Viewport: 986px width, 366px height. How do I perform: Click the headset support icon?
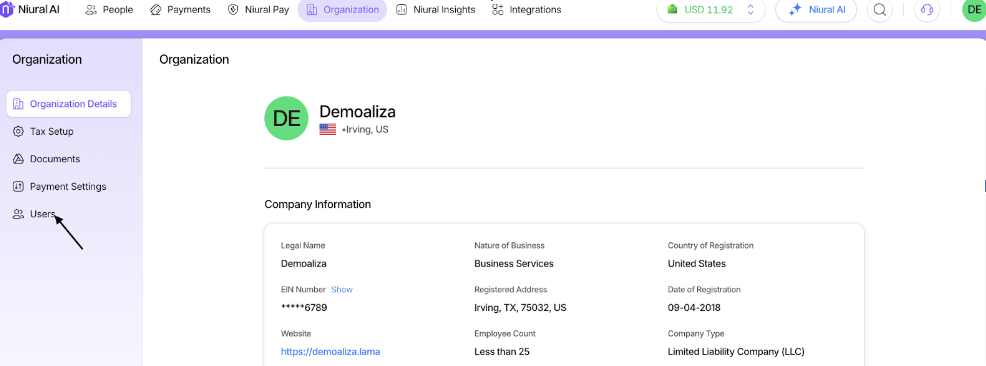pyautogui.click(x=927, y=9)
